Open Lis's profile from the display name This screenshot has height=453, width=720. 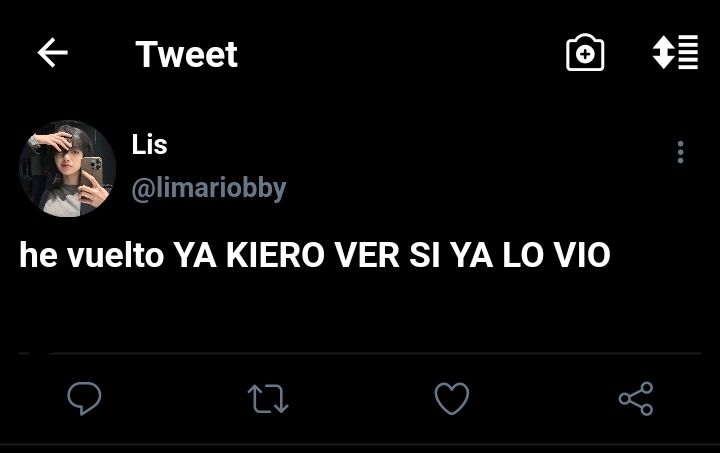(149, 144)
